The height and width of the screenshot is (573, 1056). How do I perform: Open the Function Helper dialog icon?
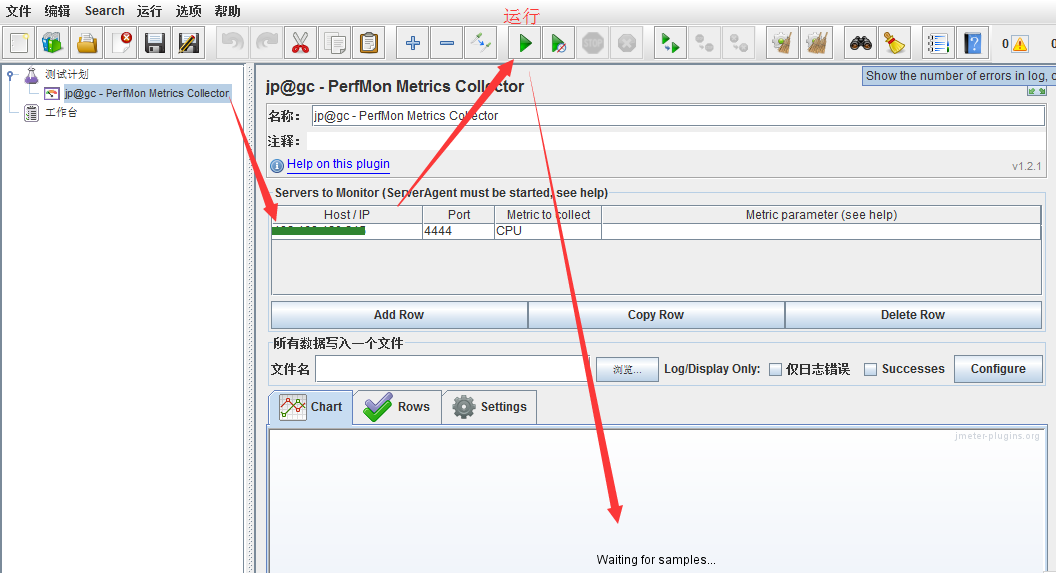(x=938, y=43)
